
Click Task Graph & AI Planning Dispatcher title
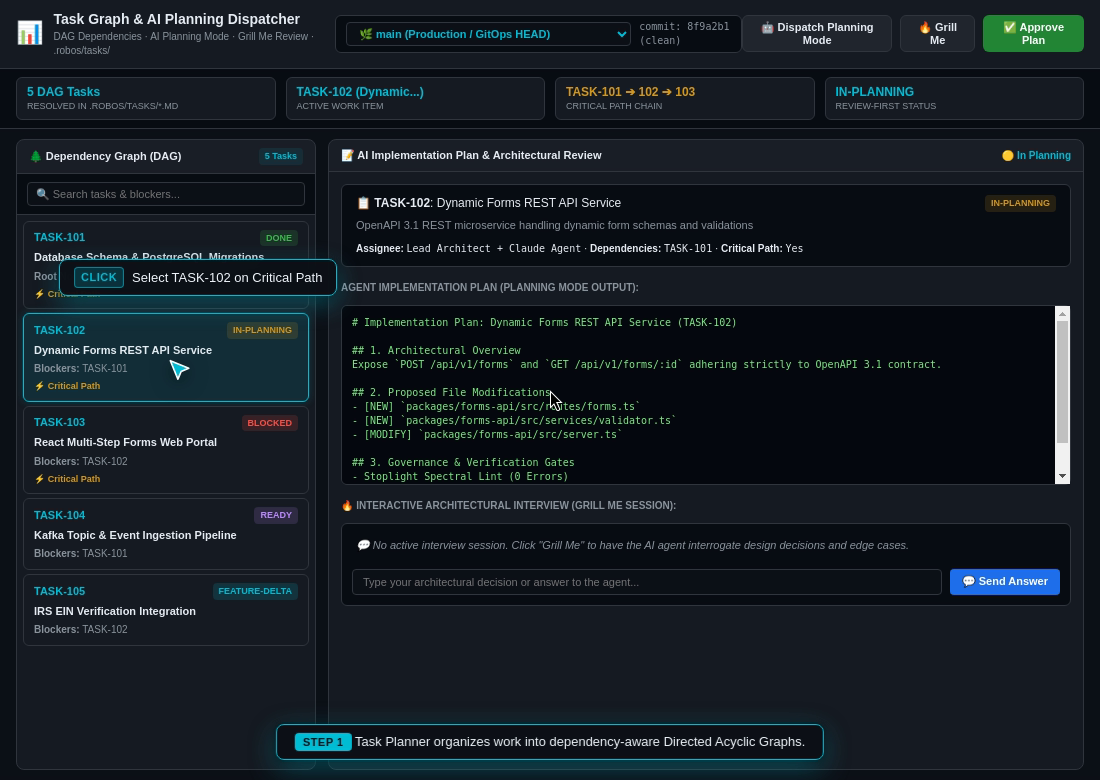click(176, 19)
